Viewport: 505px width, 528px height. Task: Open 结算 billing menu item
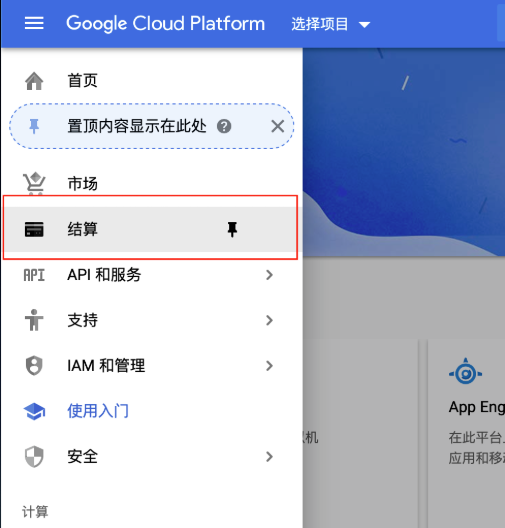tap(152, 229)
